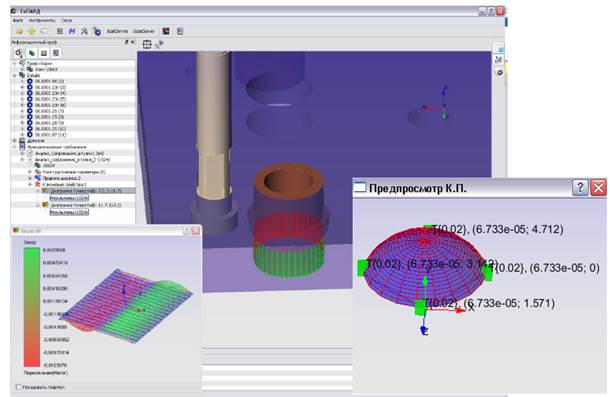Viewport: 610px width, 397px height.
Task: Click the axes orientation icon above 3D viewport
Action: (159, 44)
